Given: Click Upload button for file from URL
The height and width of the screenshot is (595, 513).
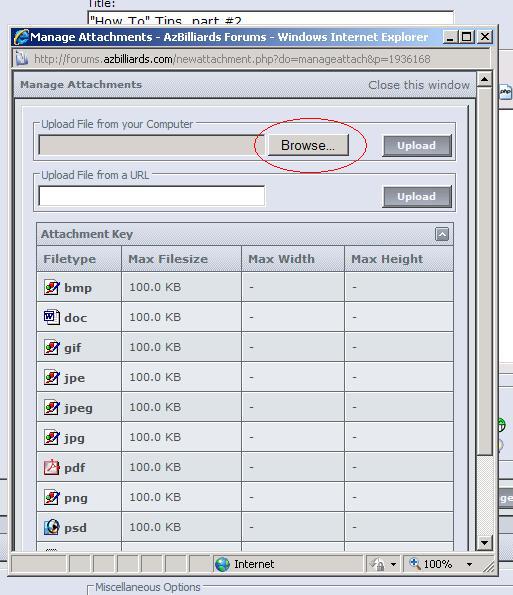Looking at the screenshot, I should (417, 197).
